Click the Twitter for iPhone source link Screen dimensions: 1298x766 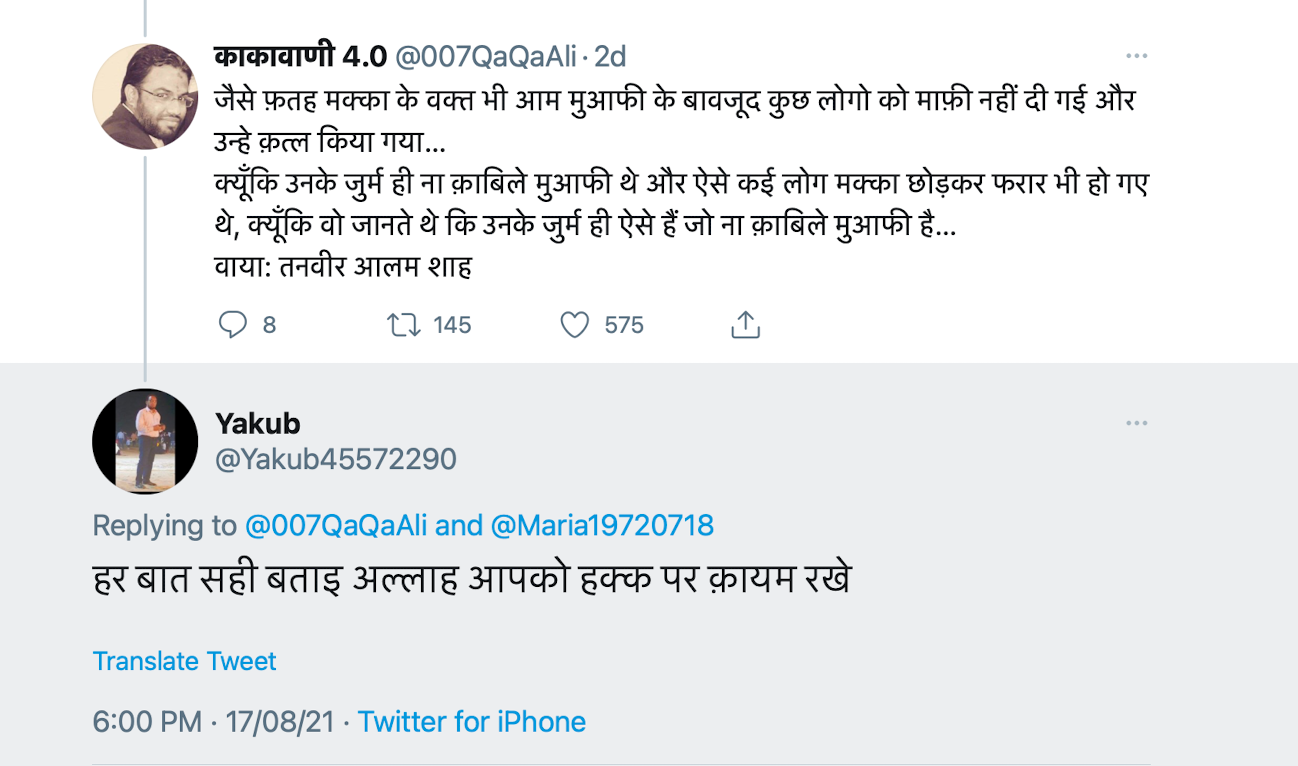click(472, 721)
